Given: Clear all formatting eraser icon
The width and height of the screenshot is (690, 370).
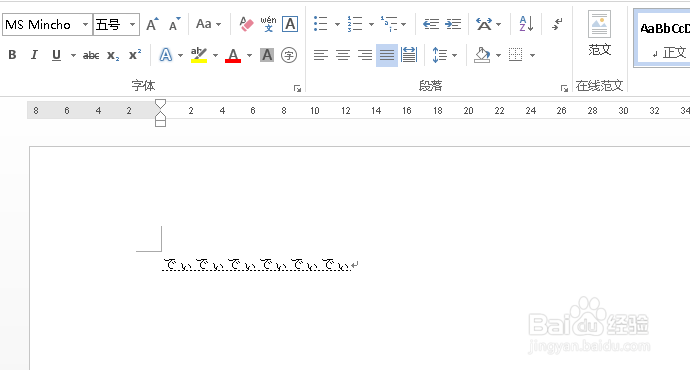Looking at the screenshot, I should (246, 24).
